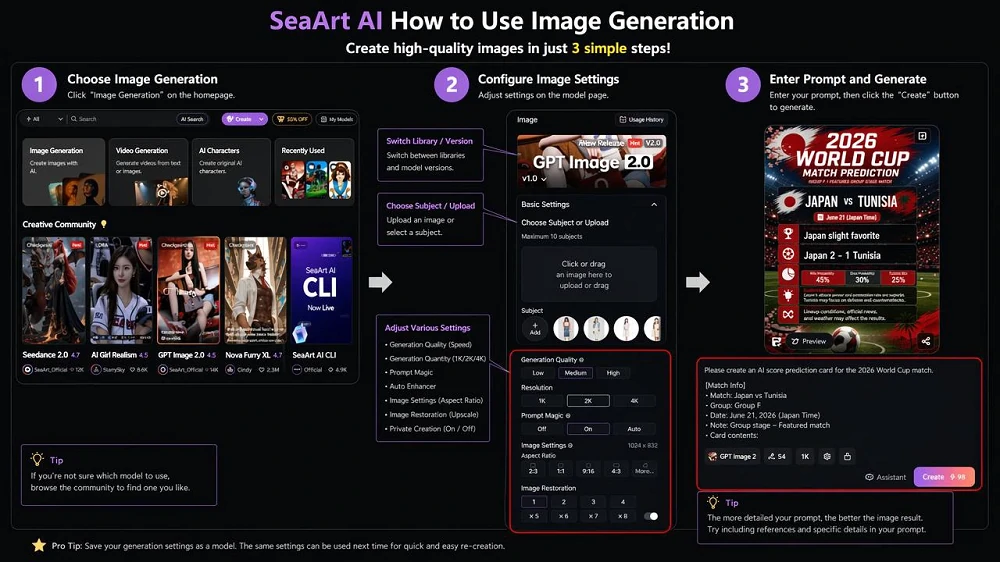Click the video play icon on Video Generation card
1000x562 pixels.
click(x=163, y=192)
